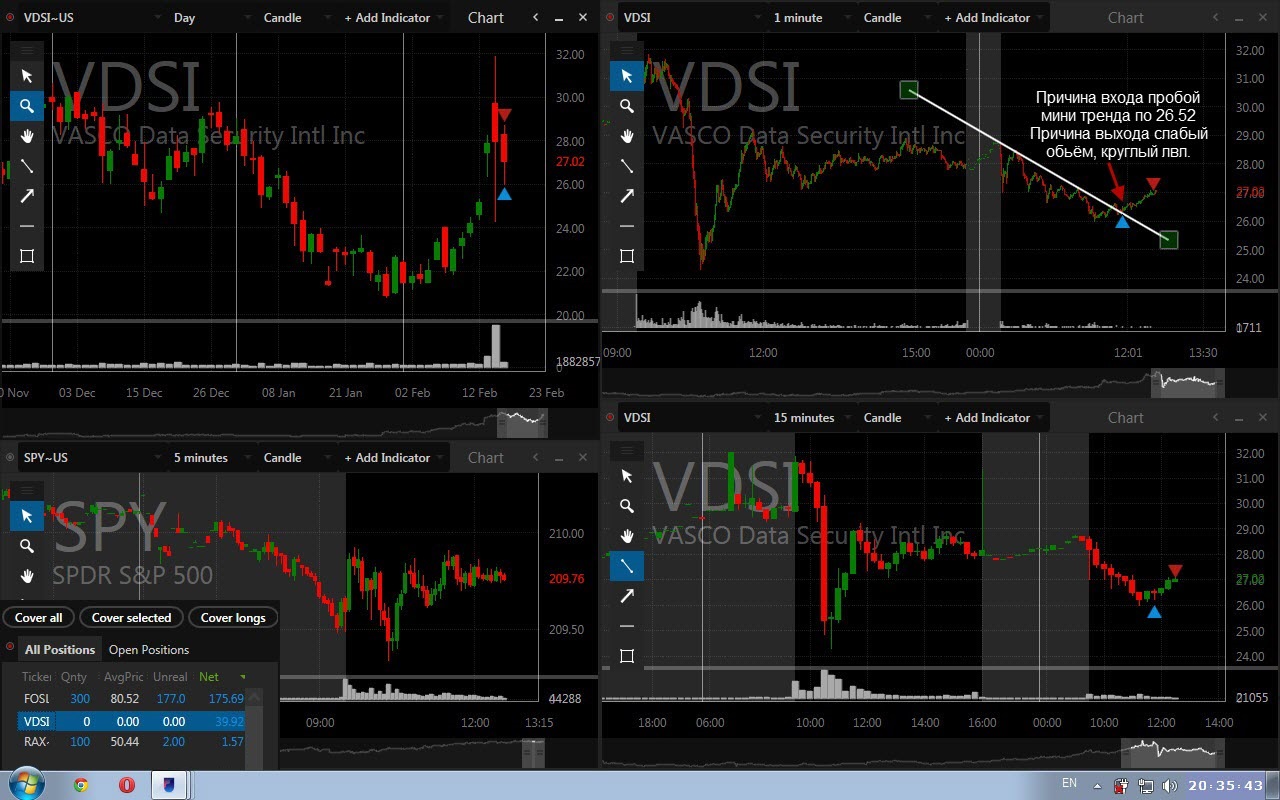Image resolution: width=1280 pixels, height=800 pixels.
Task: Select the pointer tool in VDSI 1 minute chart
Action: coord(627,76)
